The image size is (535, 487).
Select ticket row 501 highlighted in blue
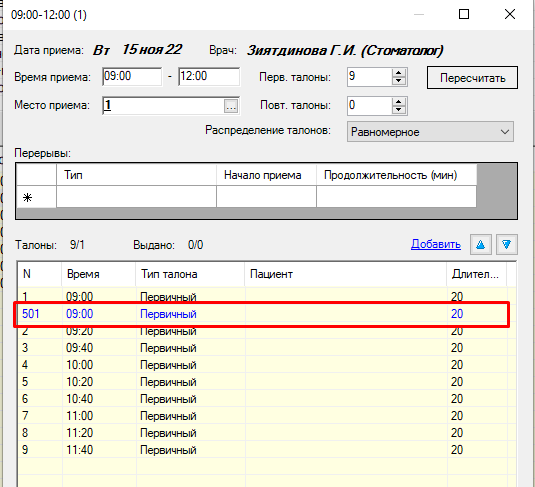[261, 314]
